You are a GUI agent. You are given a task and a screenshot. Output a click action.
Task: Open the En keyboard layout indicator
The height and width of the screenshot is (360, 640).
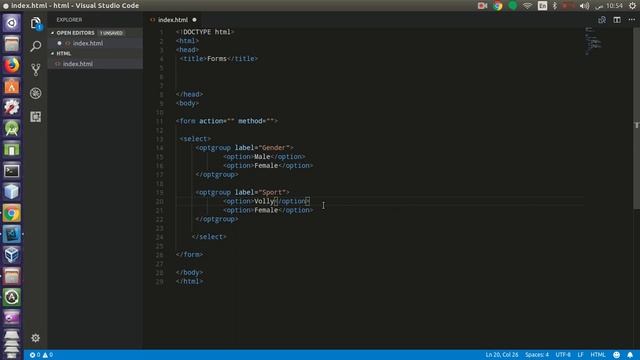542,6
